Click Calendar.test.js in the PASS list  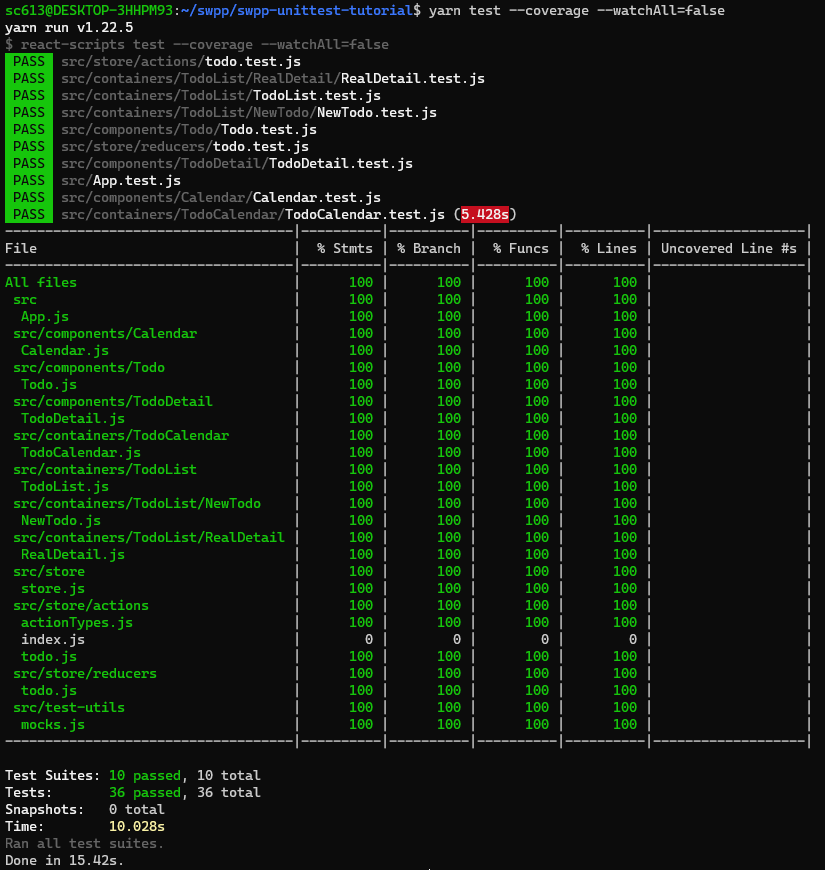(x=316, y=198)
